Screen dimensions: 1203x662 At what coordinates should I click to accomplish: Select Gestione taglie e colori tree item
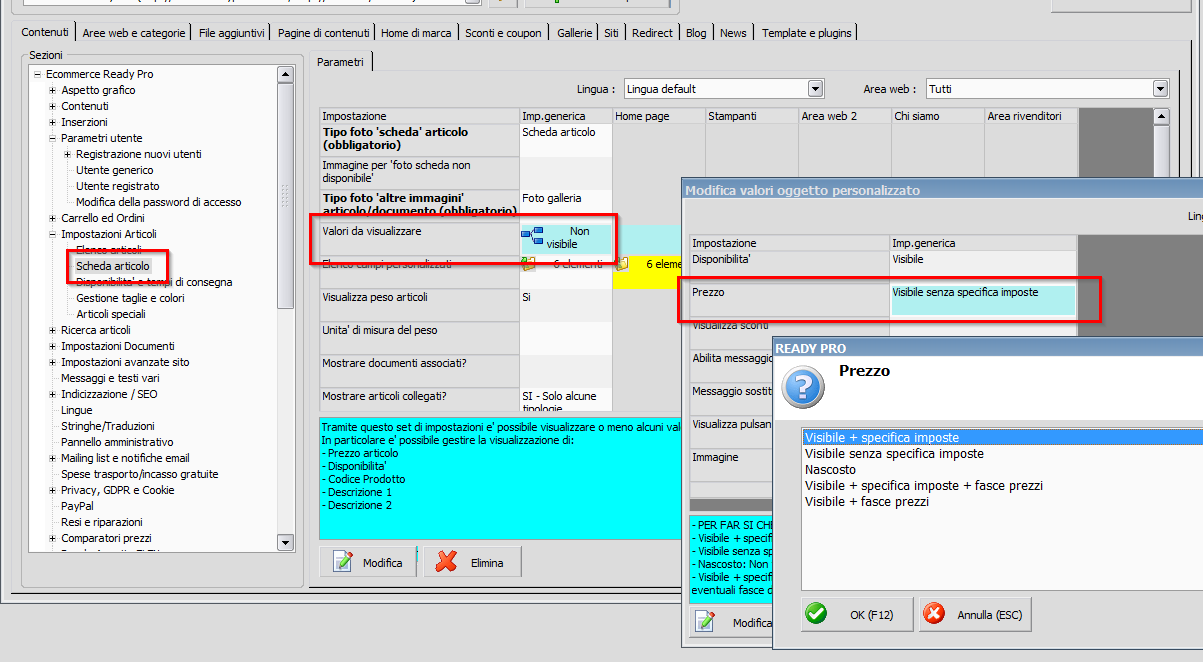[130, 298]
